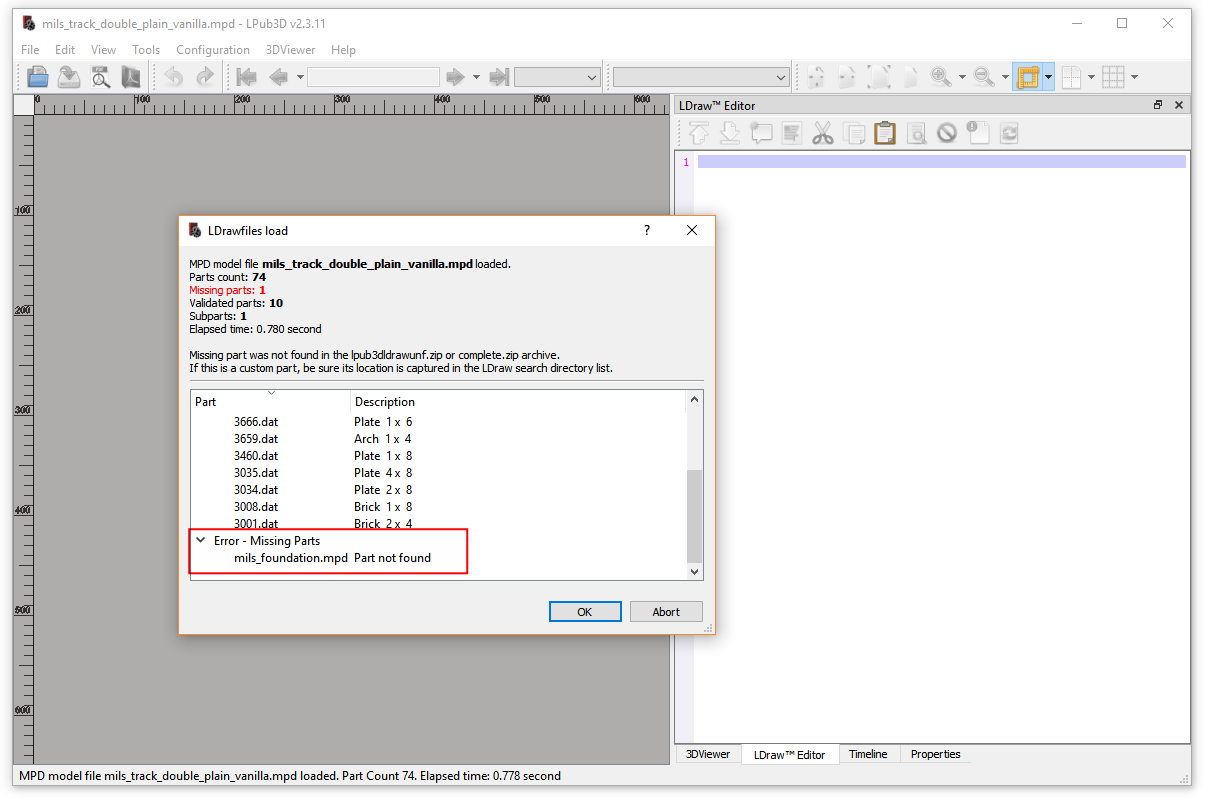Open the Configuration menu

213,49
